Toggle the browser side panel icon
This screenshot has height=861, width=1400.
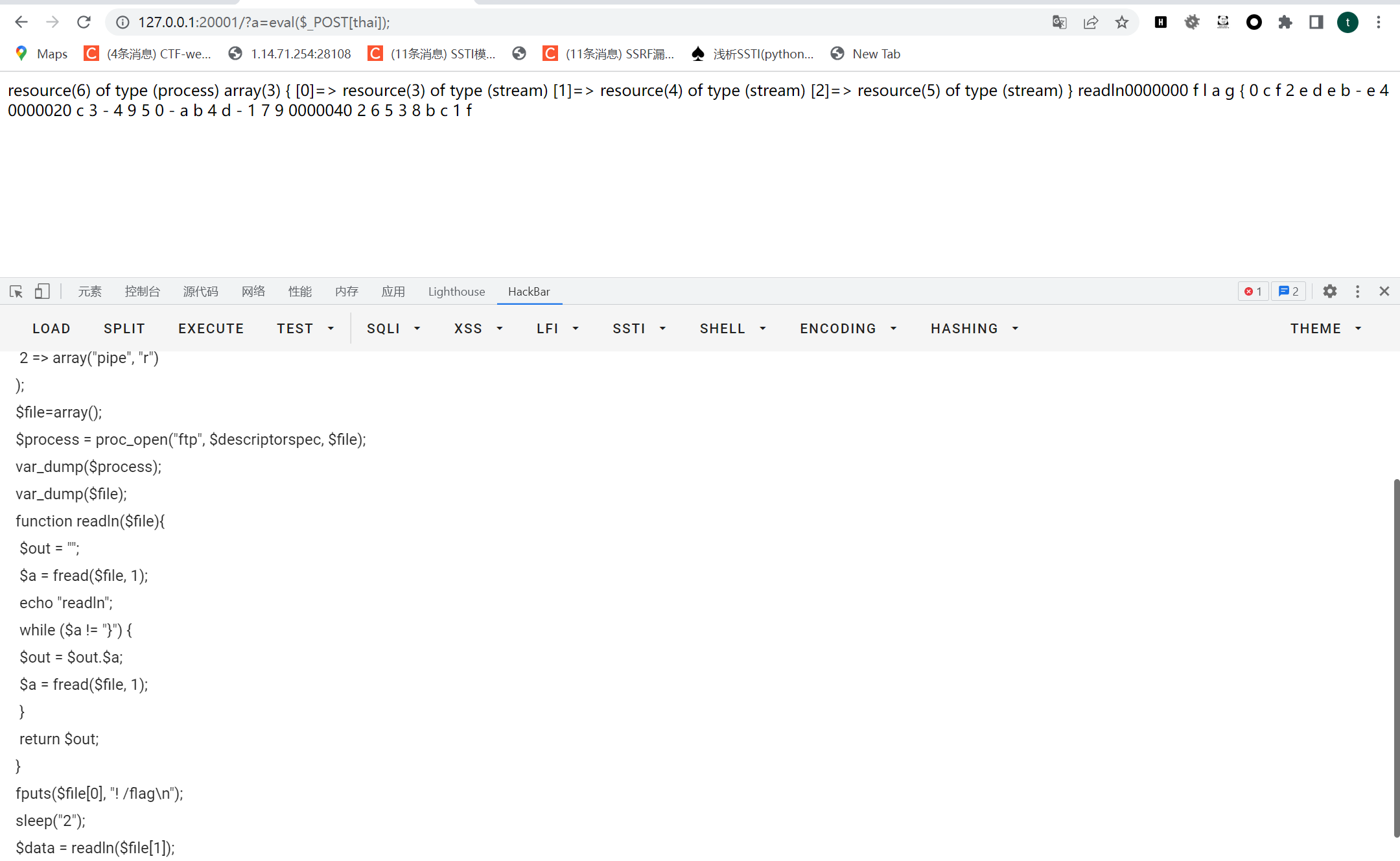1316,22
